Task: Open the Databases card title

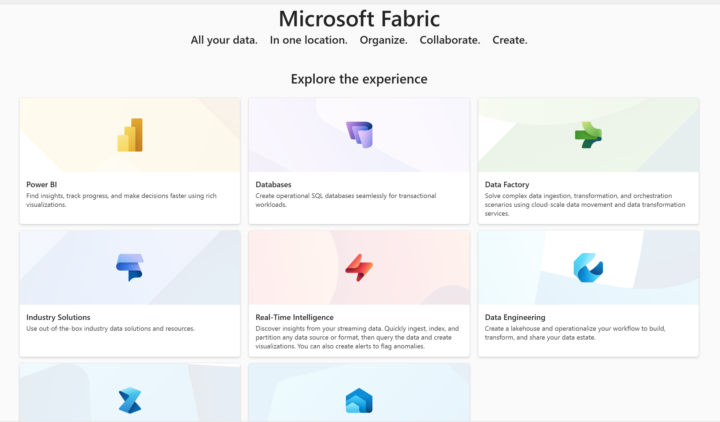Action: pos(273,185)
